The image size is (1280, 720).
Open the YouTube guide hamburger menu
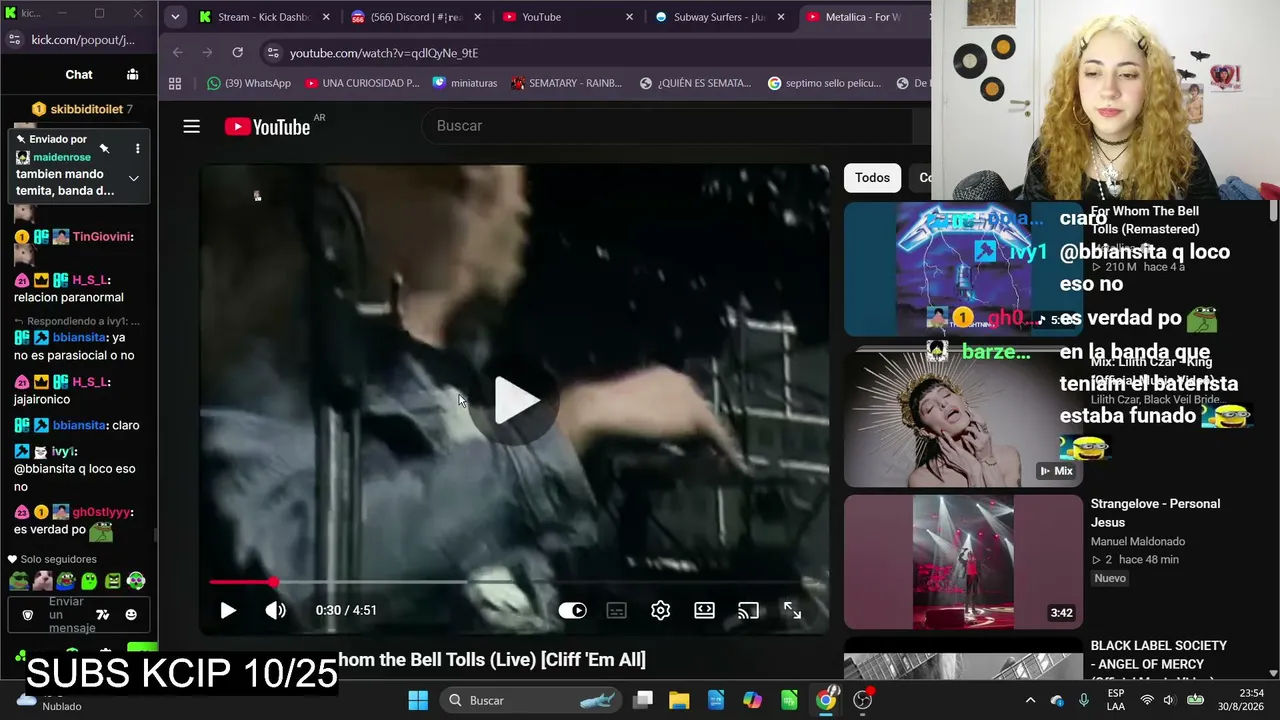(x=191, y=126)
